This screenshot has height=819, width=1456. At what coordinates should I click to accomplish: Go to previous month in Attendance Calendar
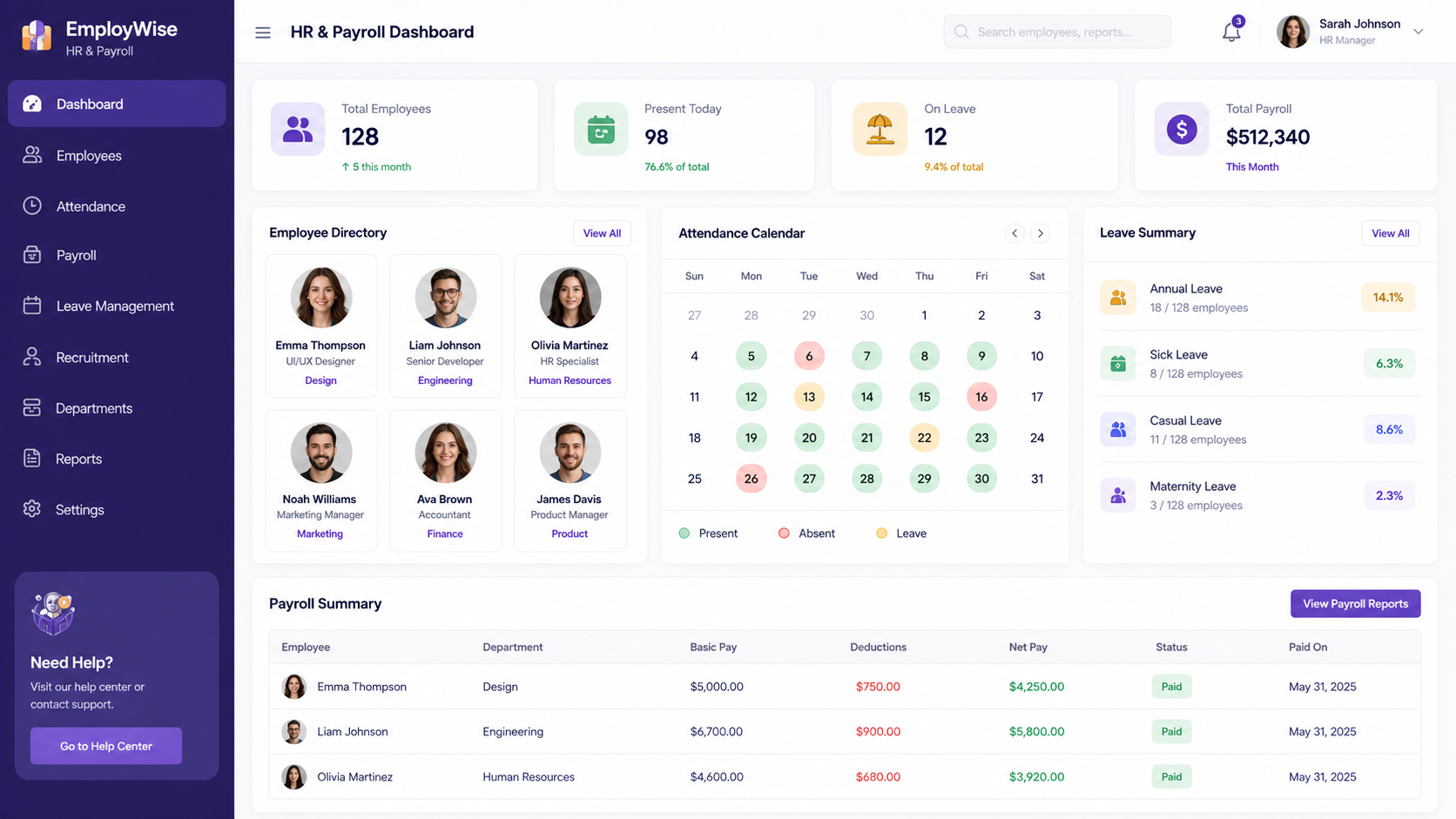pos(1014,233)
